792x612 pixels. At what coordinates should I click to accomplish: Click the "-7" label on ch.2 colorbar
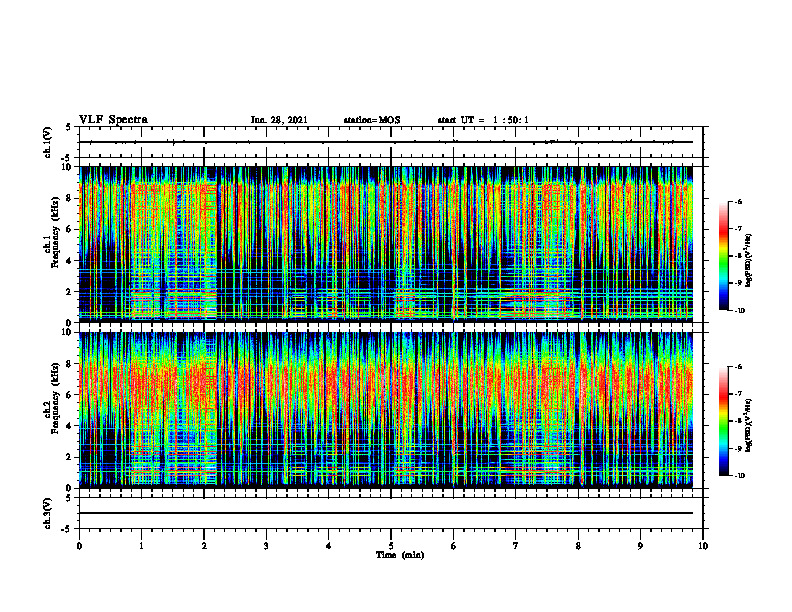(738, 393)
